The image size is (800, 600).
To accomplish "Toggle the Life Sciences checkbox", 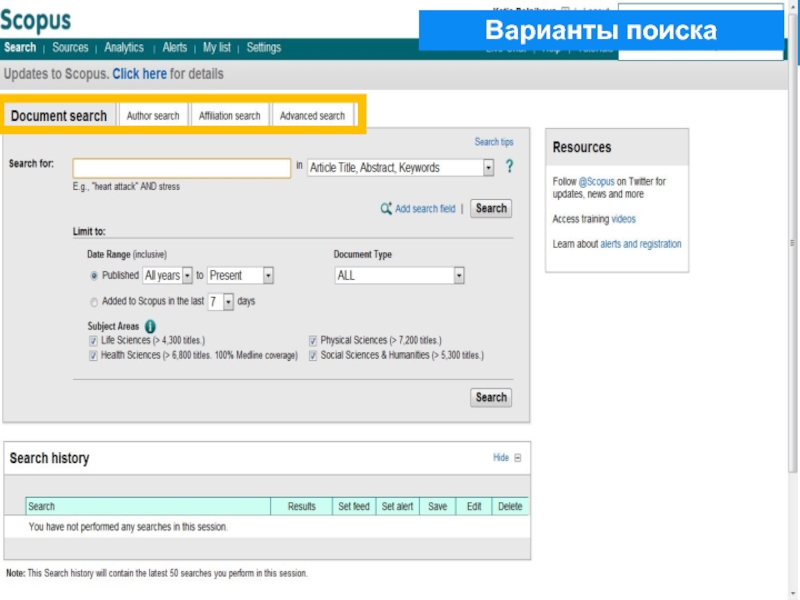I will click(93, 341).
